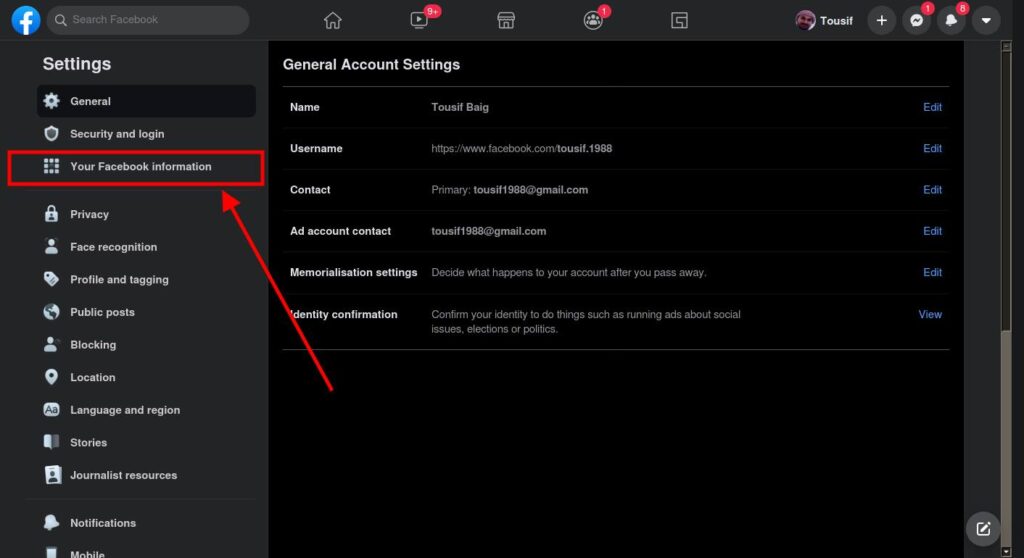
Task: Click the Location pin icon
Action: [52, 377]
